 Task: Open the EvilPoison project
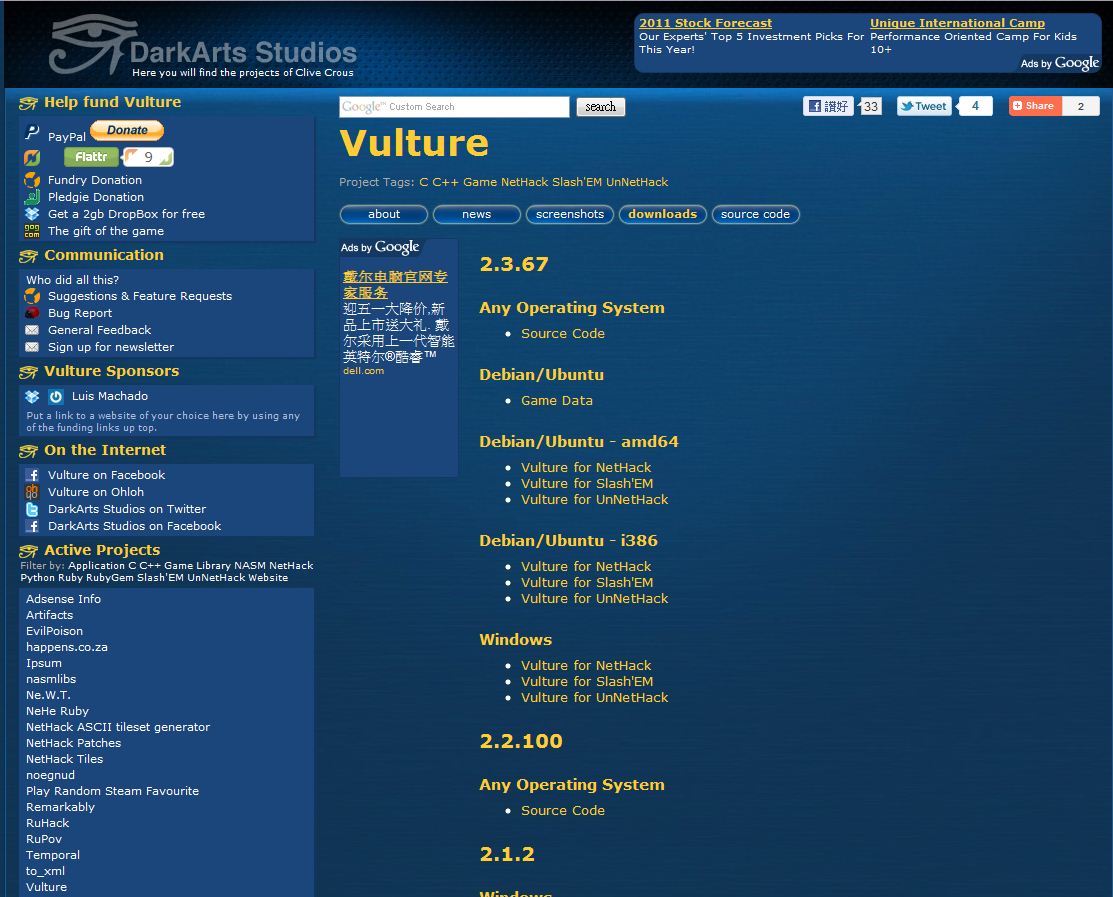(x=54, y=631)
